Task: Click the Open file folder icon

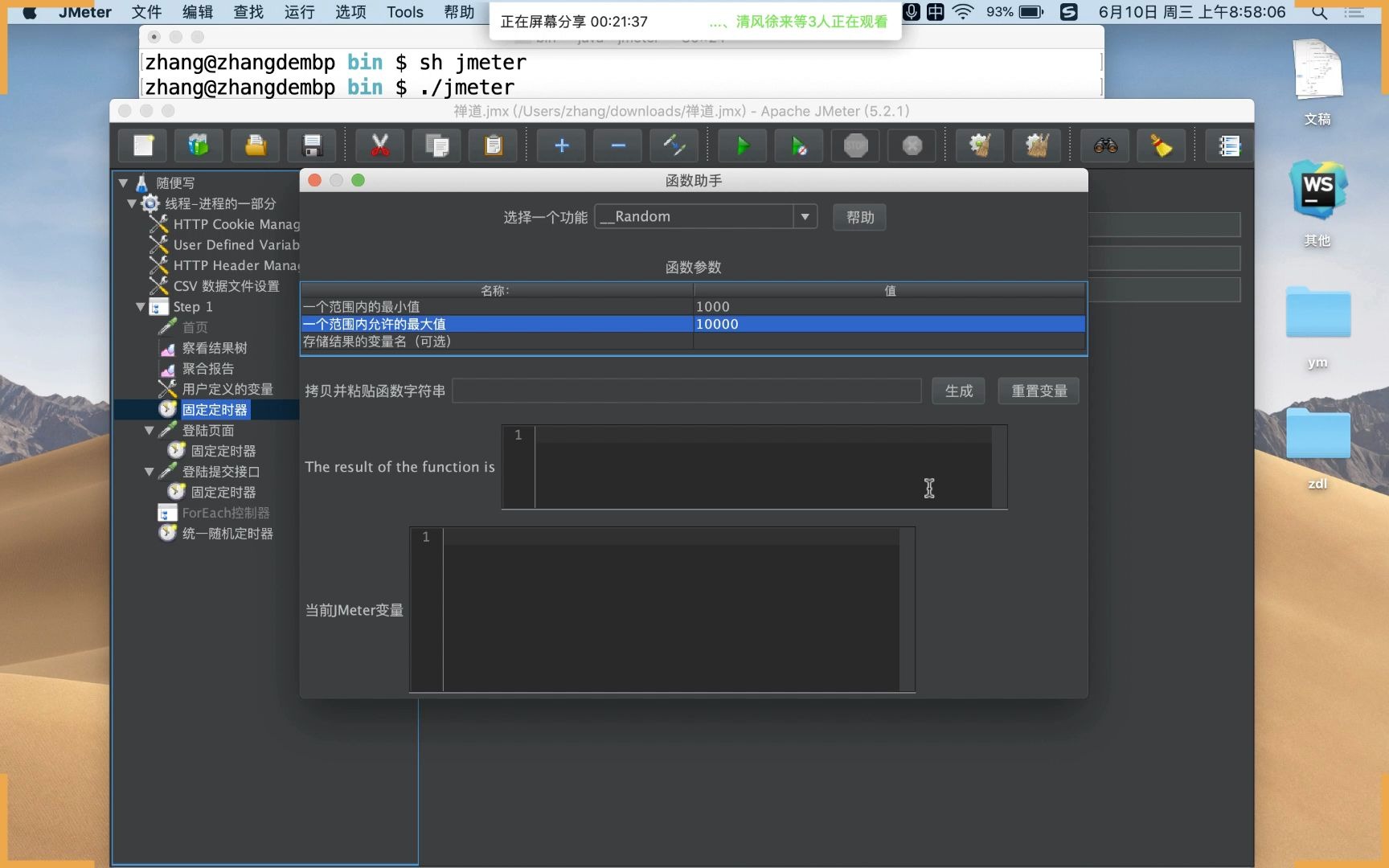Action: (x=256, y=145)
